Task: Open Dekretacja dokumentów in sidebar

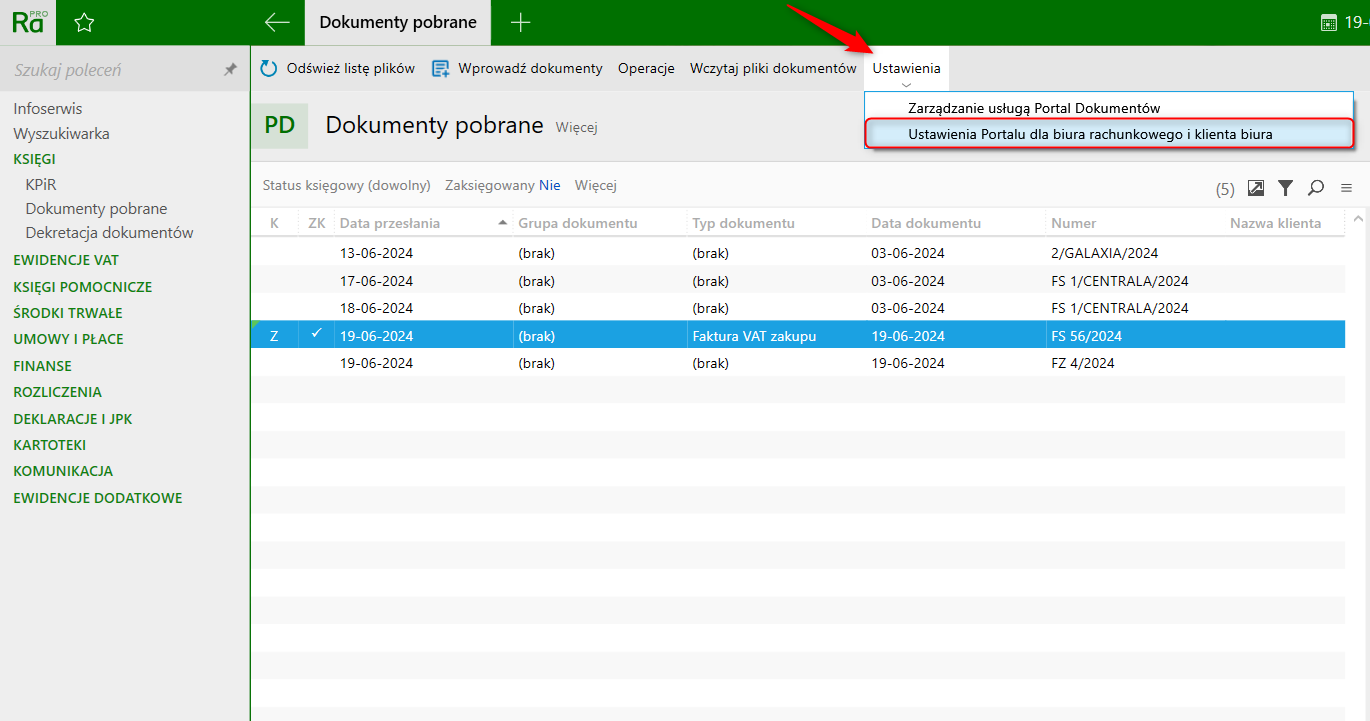Action: tap(109, 233)
